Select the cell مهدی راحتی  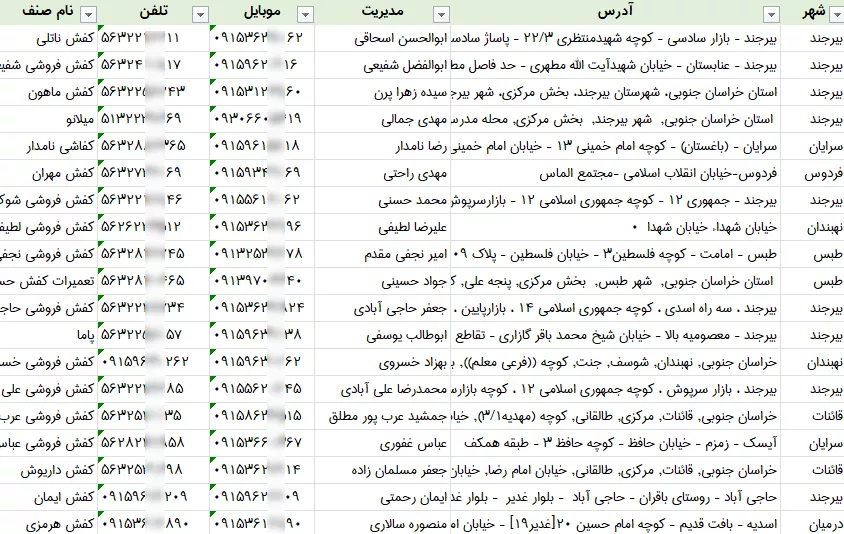(382, 173)
